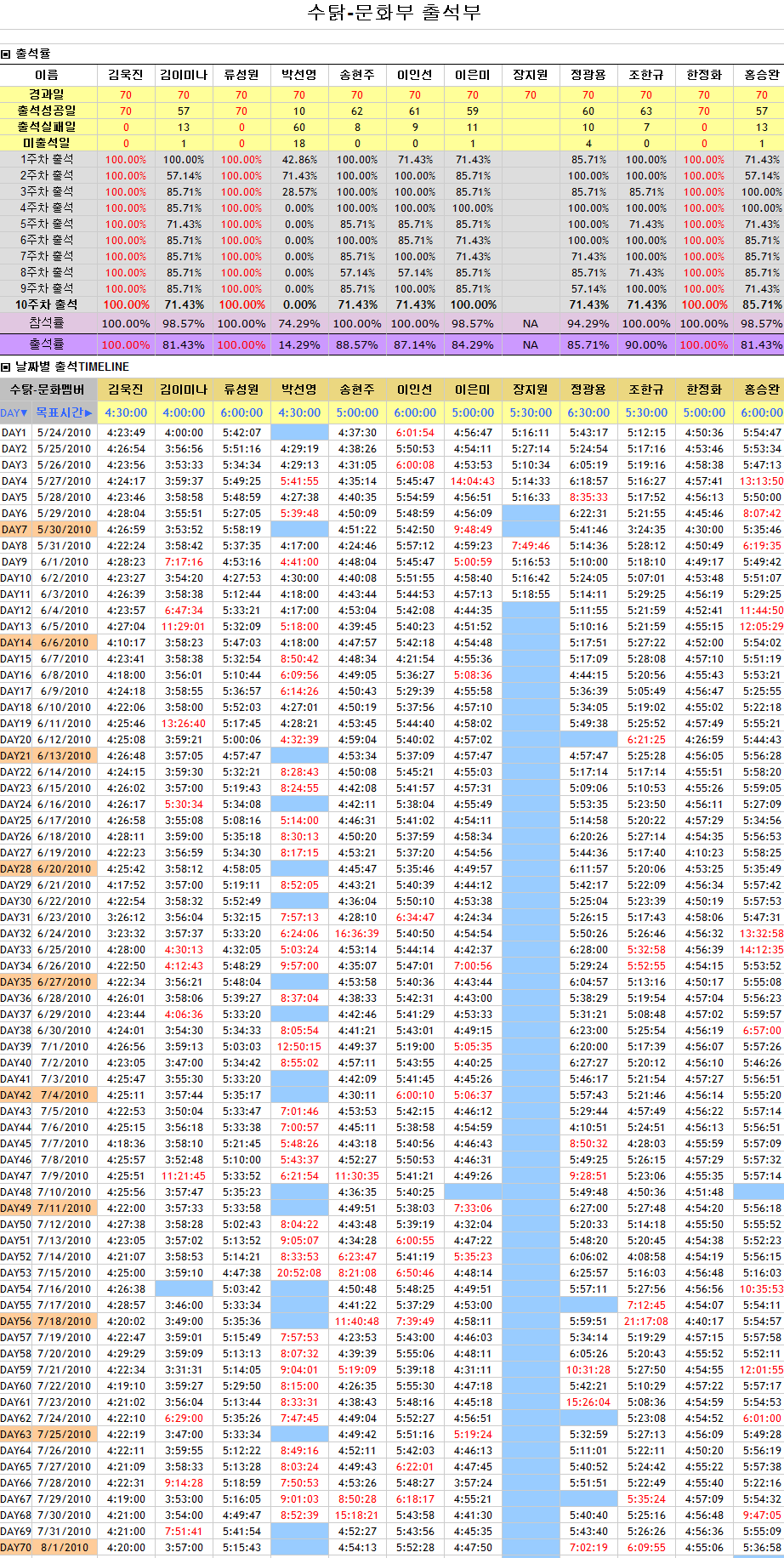The height and width of the screenshot is (1558, 784).
Task: Click the red 21:17:08 time cell
Action: 646,1321
